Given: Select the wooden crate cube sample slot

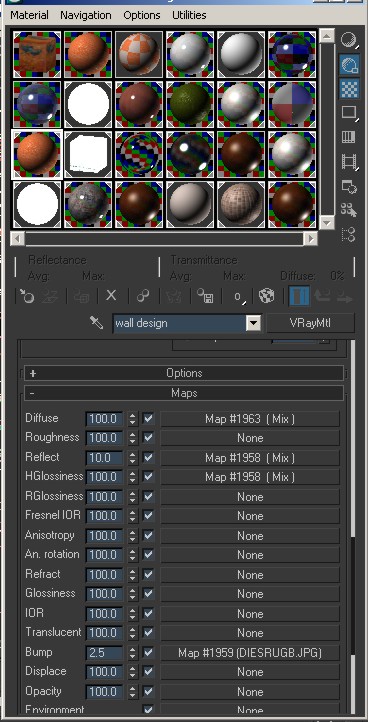Looking at the screenshot, I should pos(37,54).
